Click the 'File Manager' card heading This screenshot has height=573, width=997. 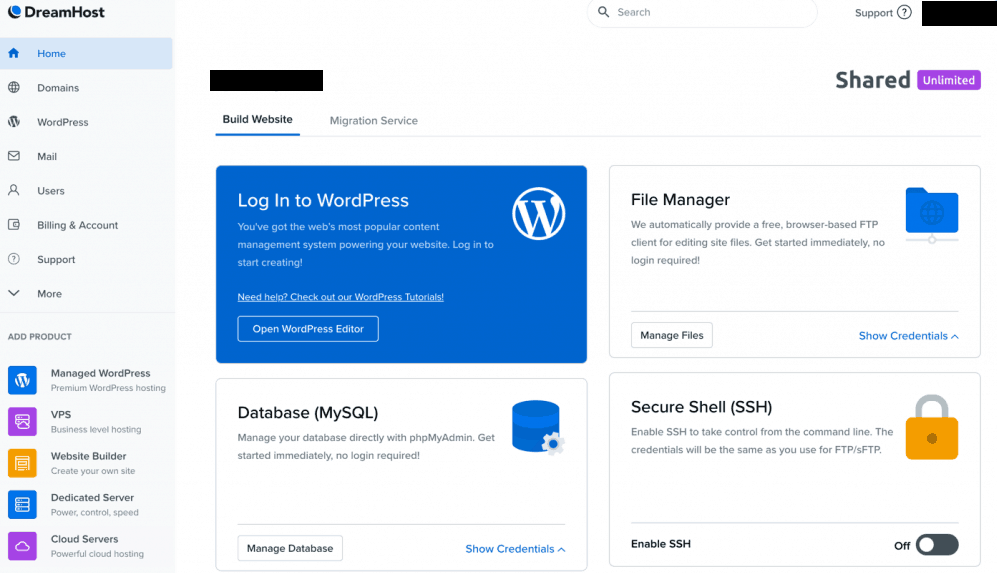(680, 200)
